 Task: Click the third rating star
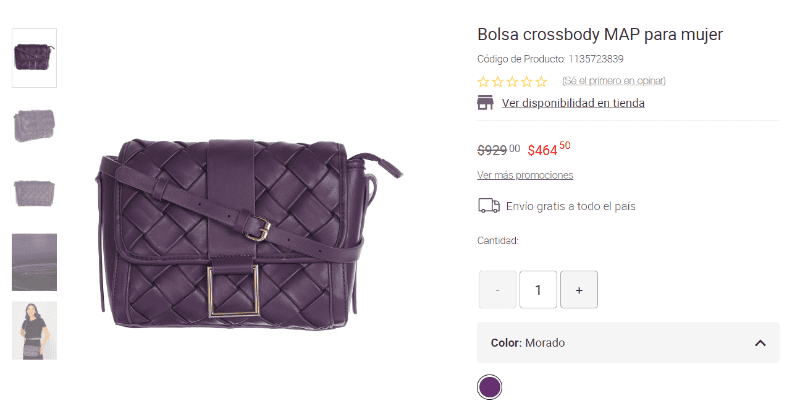click(513, 81)
